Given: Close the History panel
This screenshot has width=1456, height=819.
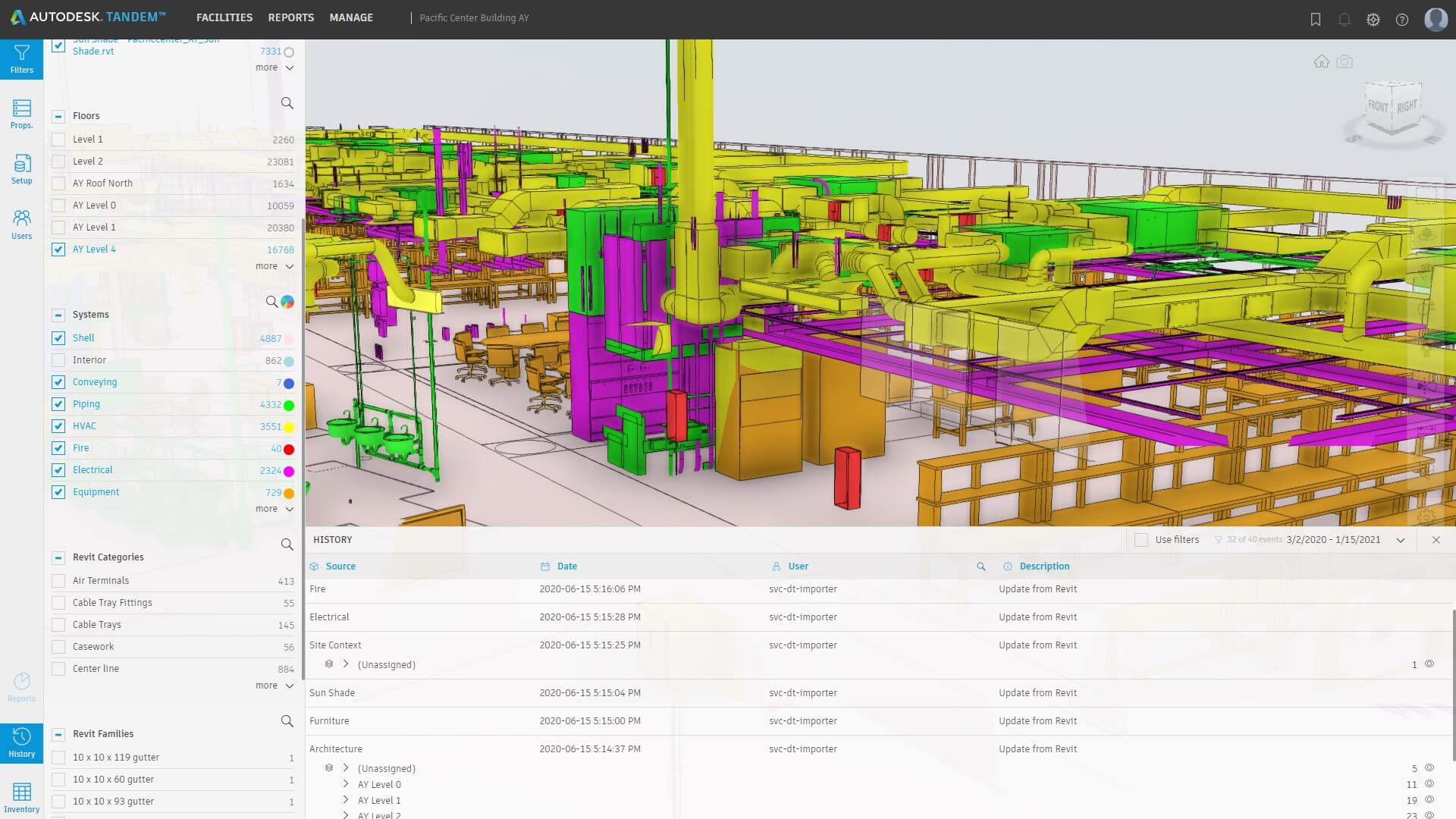Looking at the screenshot, I should point(1436,540).
